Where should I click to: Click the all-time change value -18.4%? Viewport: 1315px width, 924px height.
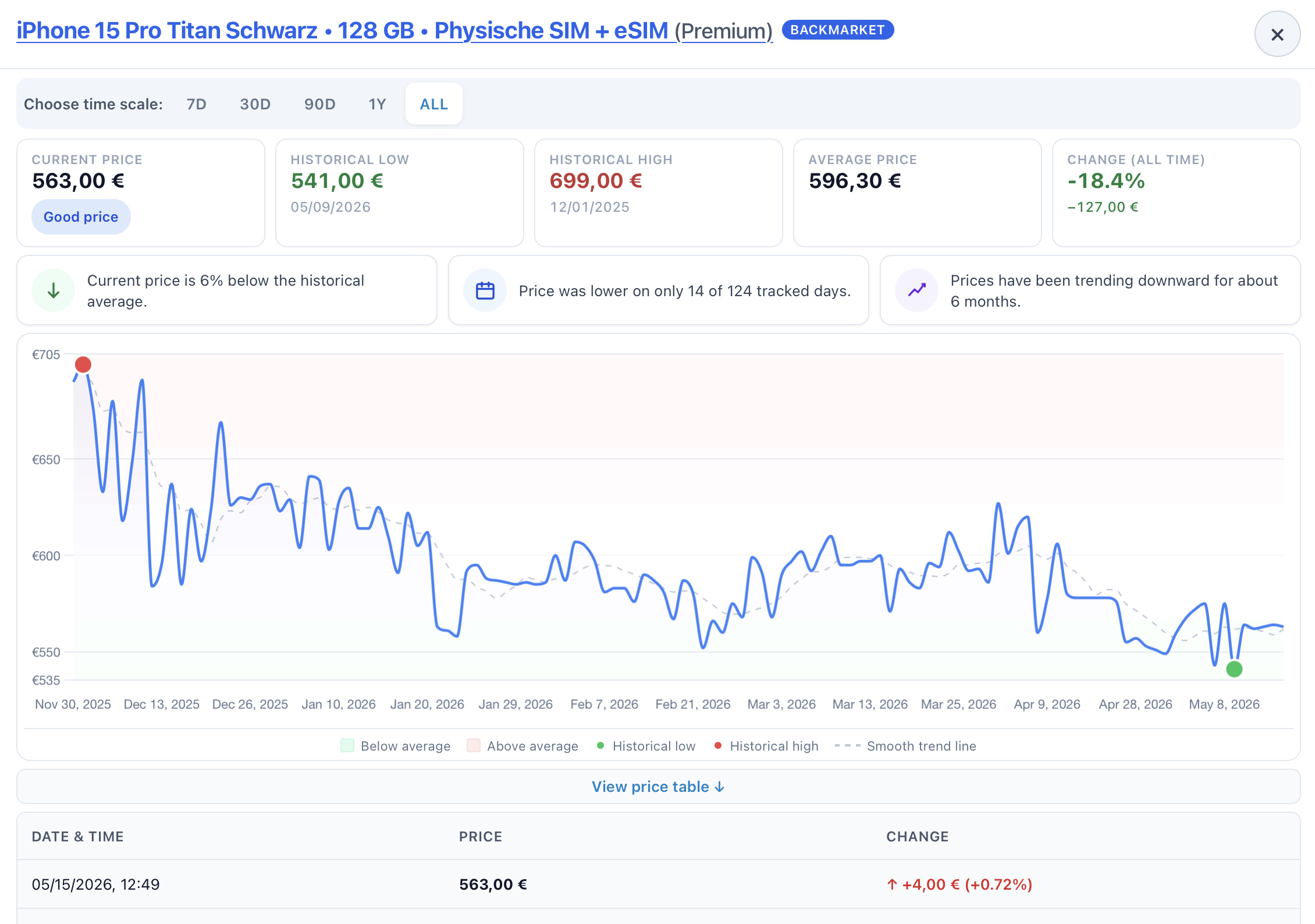pyautogui.click(x=1106, y=181)
